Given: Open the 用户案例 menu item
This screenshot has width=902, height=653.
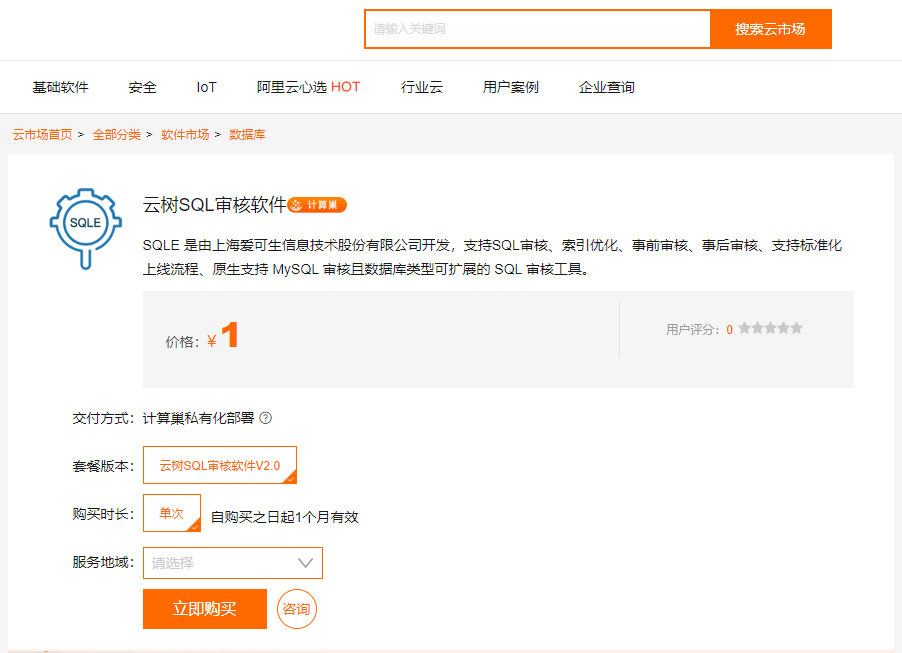Looking at the screenshot, I should (x=511, y=87).
